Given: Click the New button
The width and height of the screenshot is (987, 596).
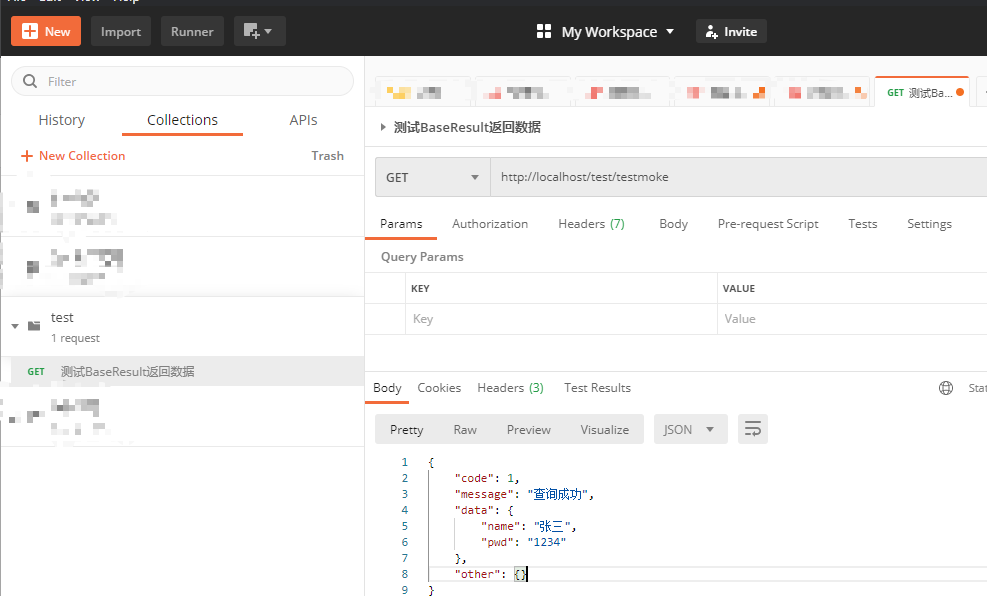Looking at the screenshot, I should (46, 31).
